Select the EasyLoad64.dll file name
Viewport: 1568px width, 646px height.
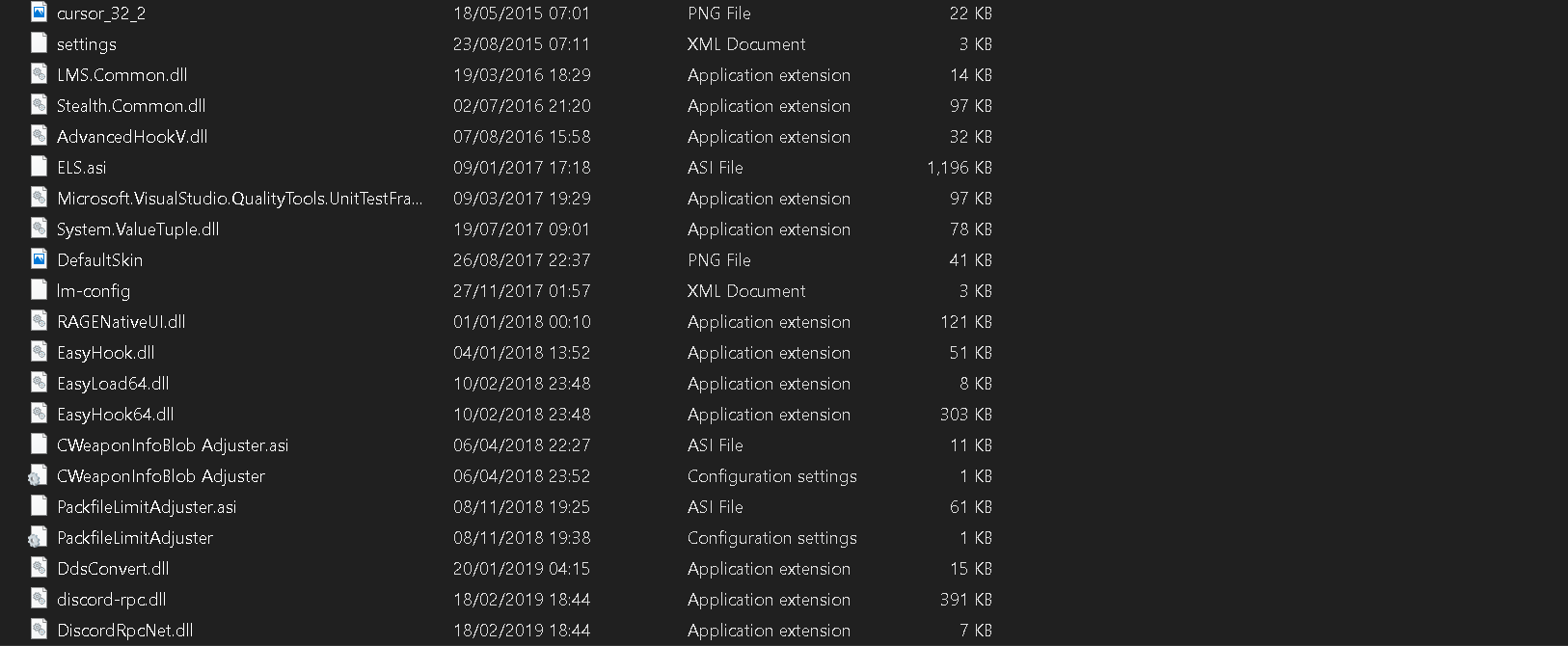pos(113,384)
